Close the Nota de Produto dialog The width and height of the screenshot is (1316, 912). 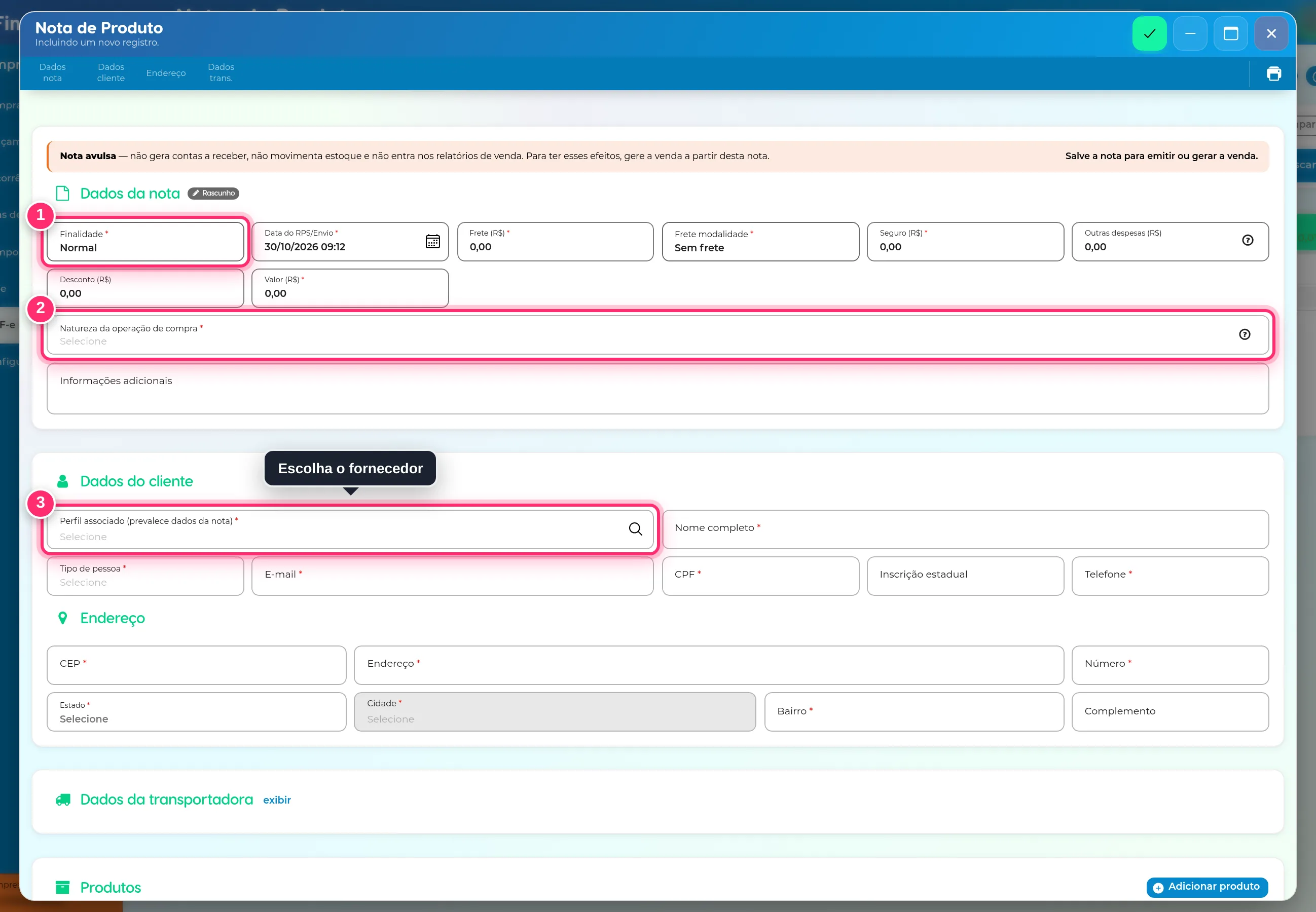[1271, 34]
